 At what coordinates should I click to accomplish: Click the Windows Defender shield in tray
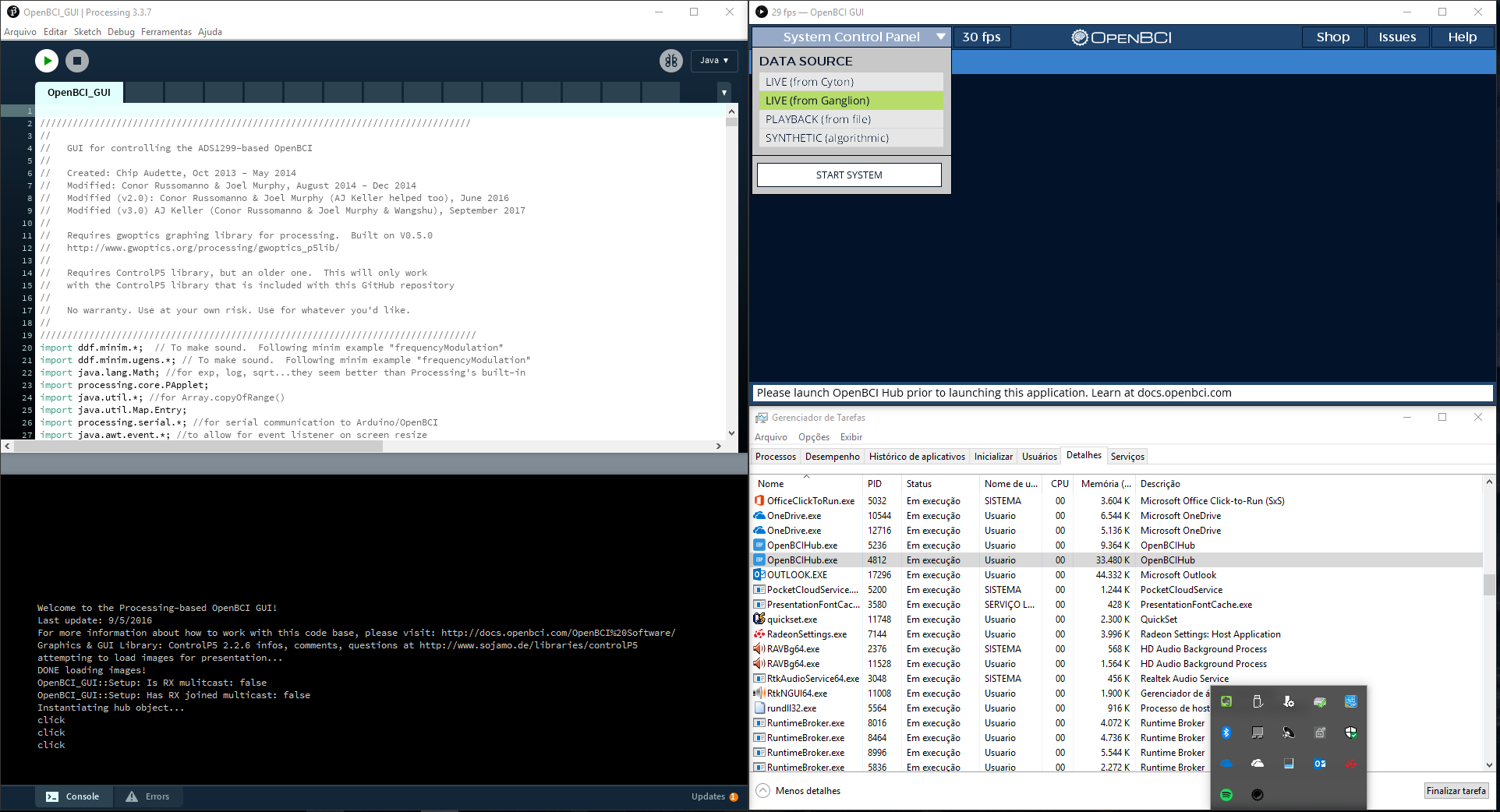point(1351,733)
